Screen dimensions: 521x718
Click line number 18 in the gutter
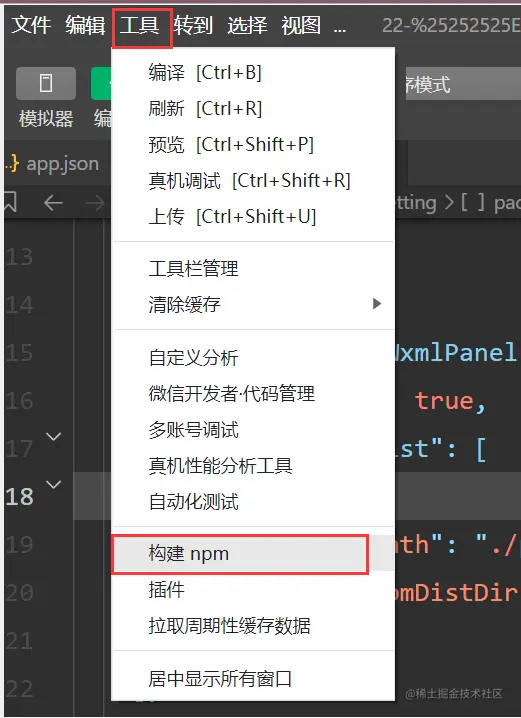(19, 497)
